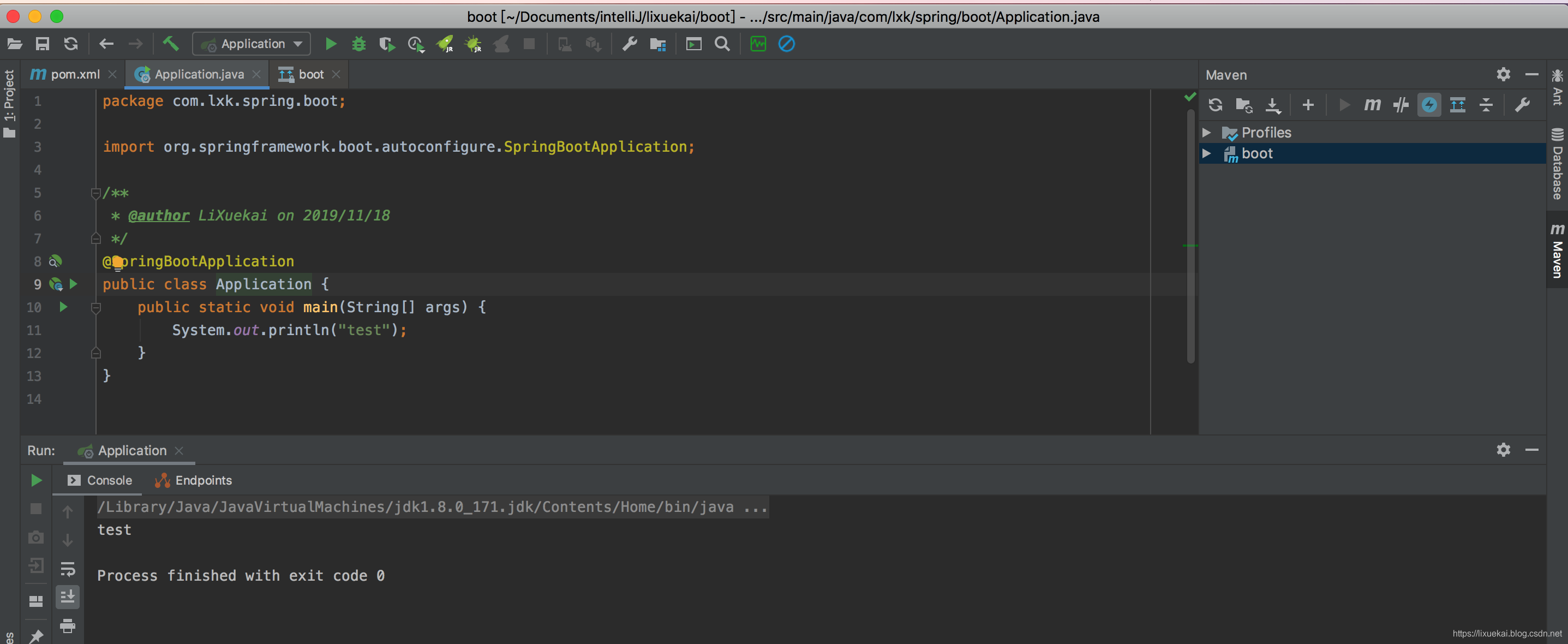Fold the Javadoc comment at line 5
This screenshot has width=1568, height=644.
point(95,193)
